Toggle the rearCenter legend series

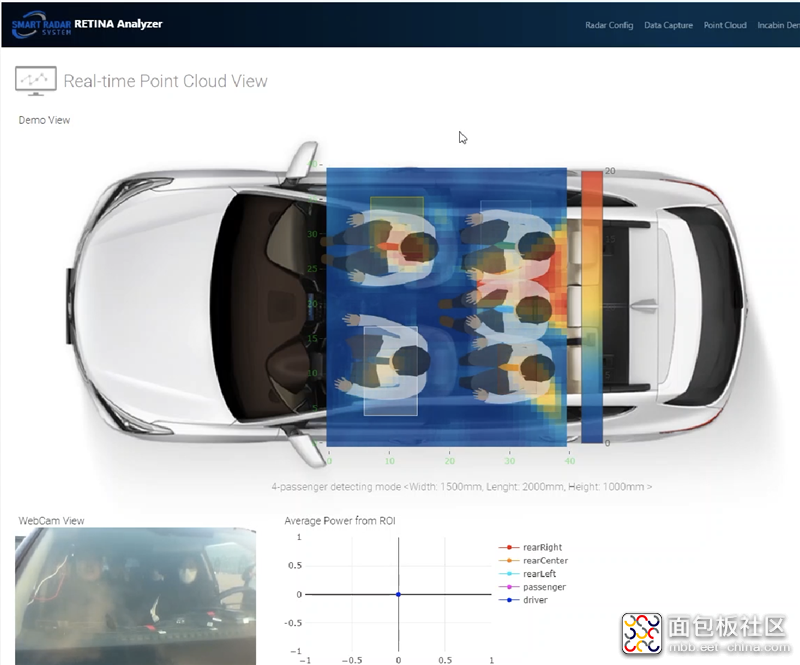[x=533, y=560]
